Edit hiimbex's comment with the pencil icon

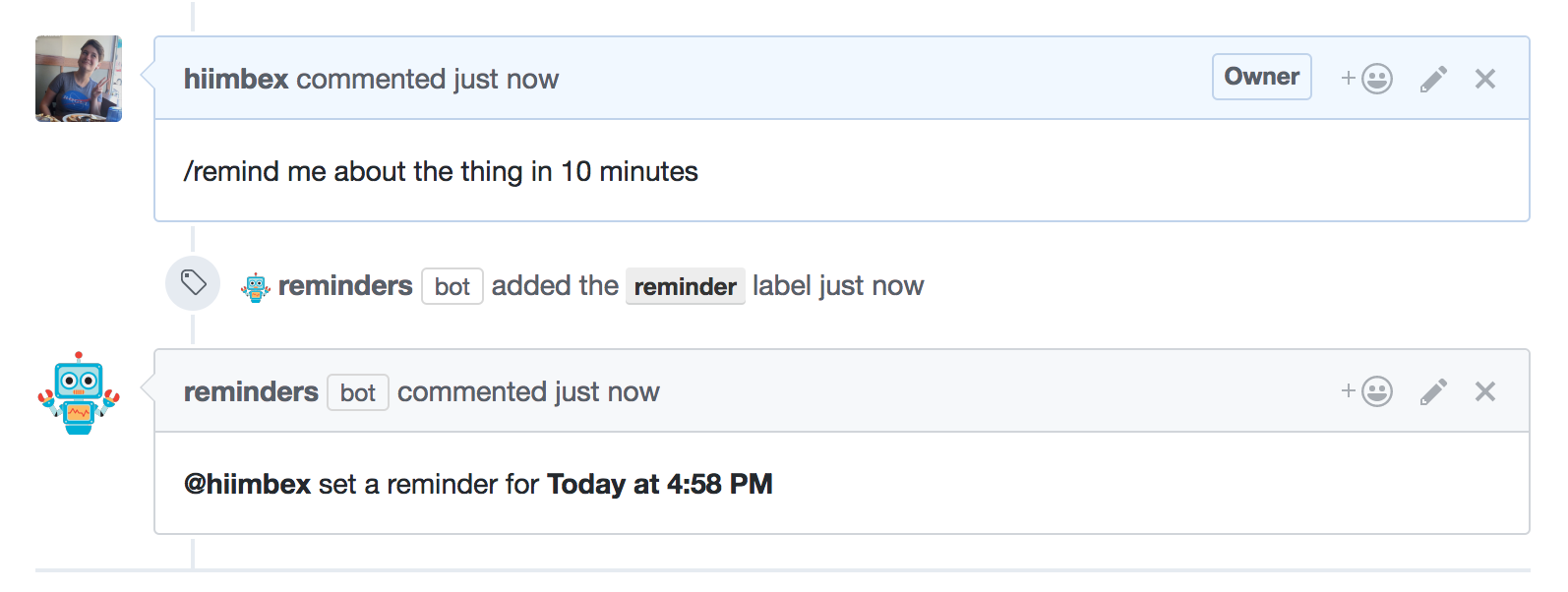coord(1433,79)
